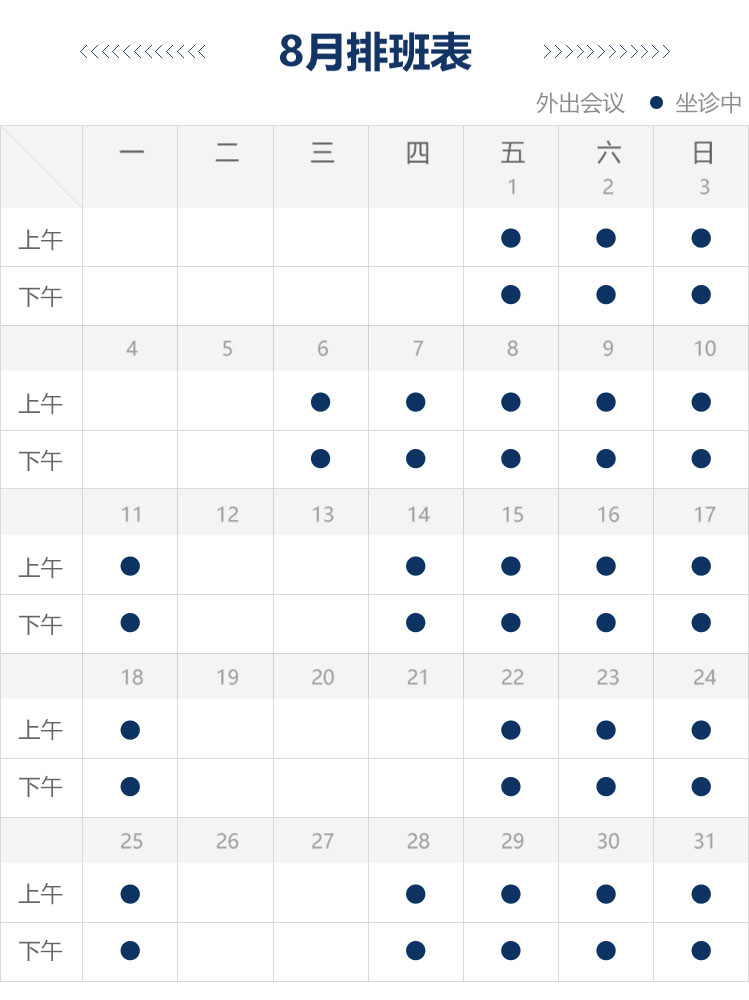Click the empty morning cell for Tuesday the 12th
Image resolution: width=749 pixels, height=1000 pixels.
coord(225,565)
